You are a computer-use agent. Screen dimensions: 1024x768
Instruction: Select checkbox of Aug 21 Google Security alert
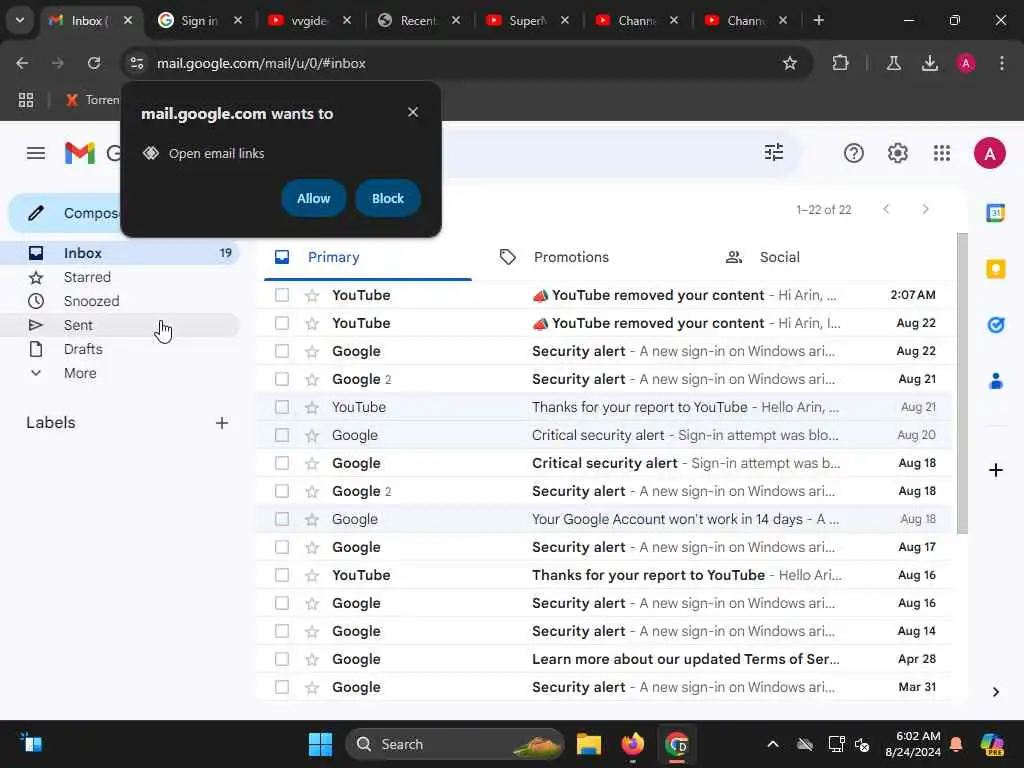tap(281, 379)
